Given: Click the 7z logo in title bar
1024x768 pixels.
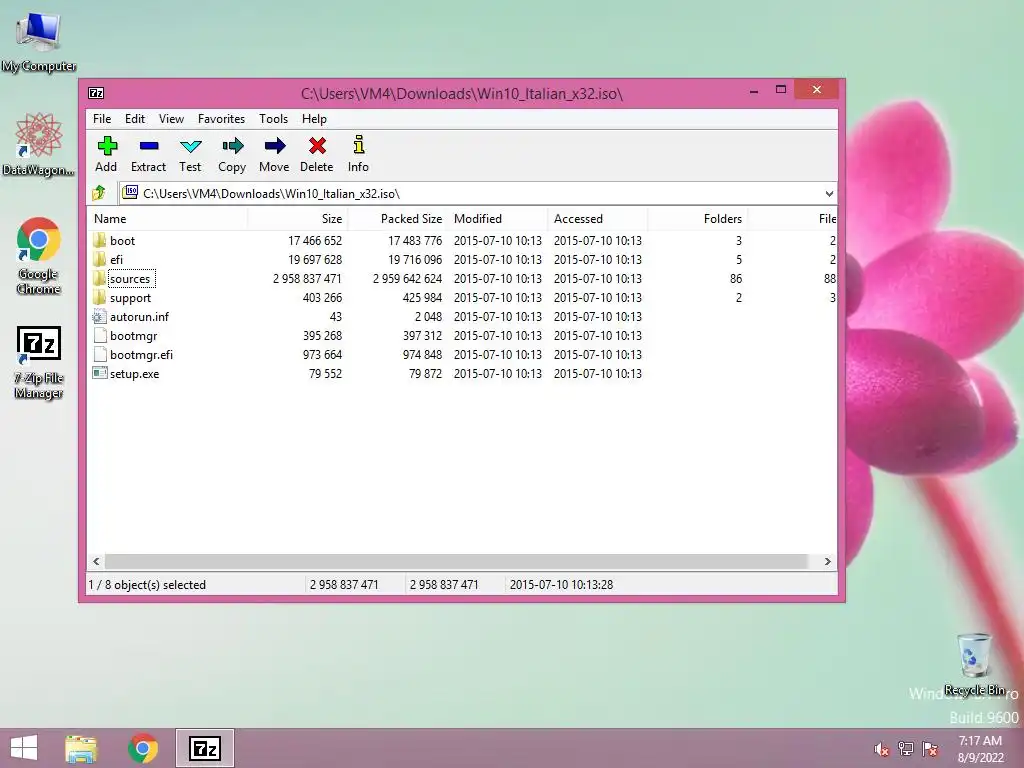Looking at the screenshot, I should click(x=96, y=93).
